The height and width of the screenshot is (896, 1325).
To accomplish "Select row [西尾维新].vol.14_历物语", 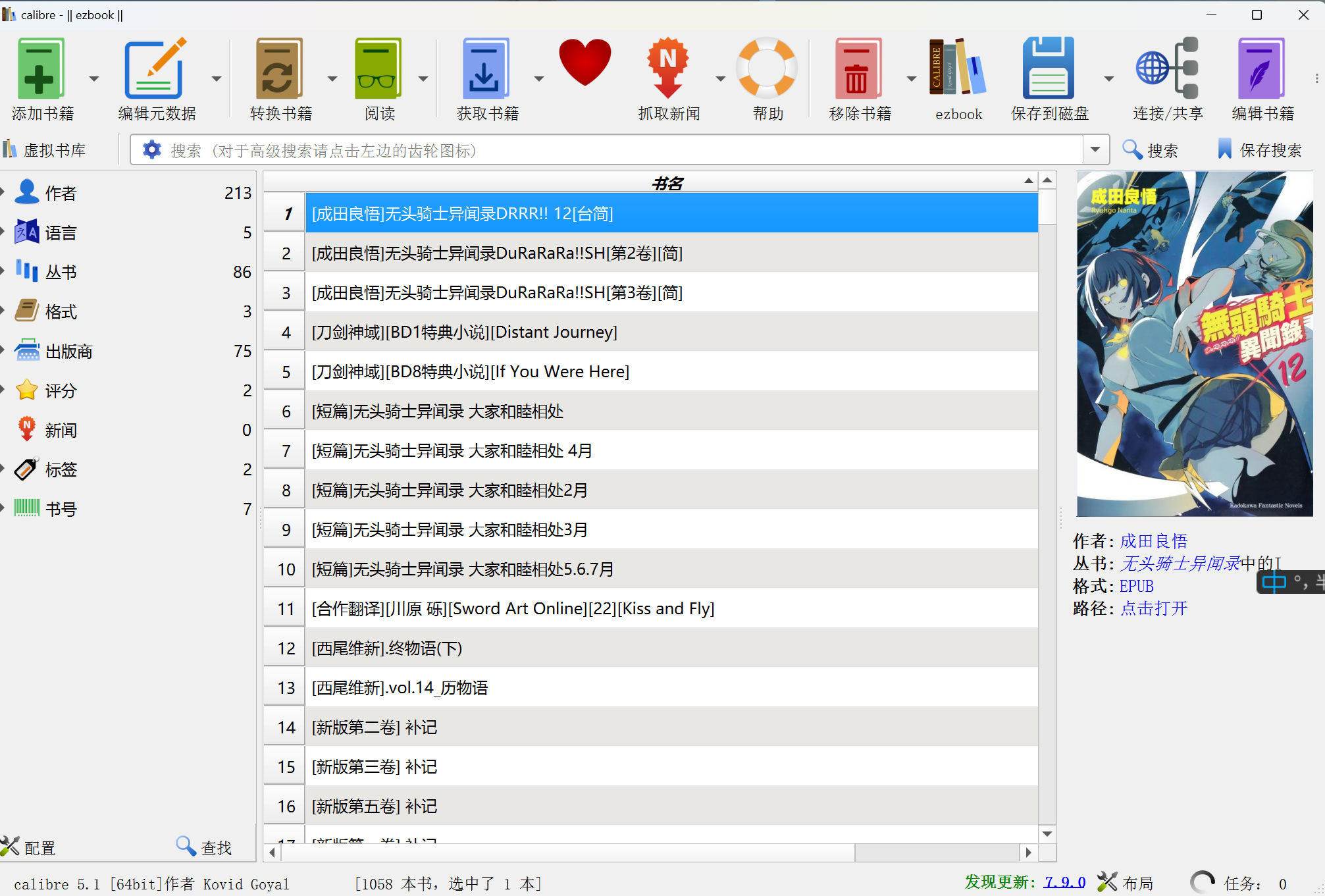I will click(671, 687).
